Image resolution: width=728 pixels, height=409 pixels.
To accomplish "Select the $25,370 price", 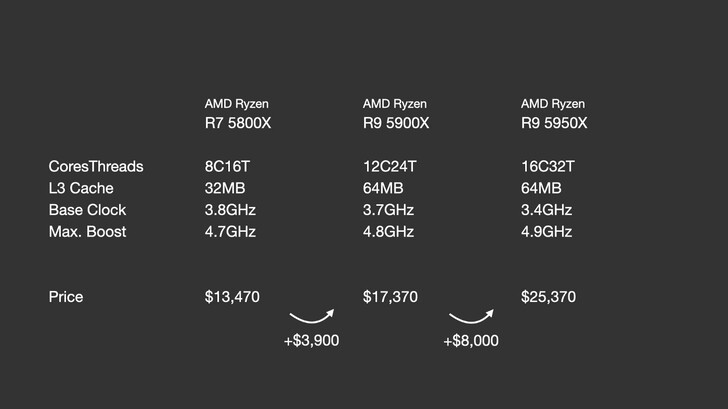I will (549, 297).
